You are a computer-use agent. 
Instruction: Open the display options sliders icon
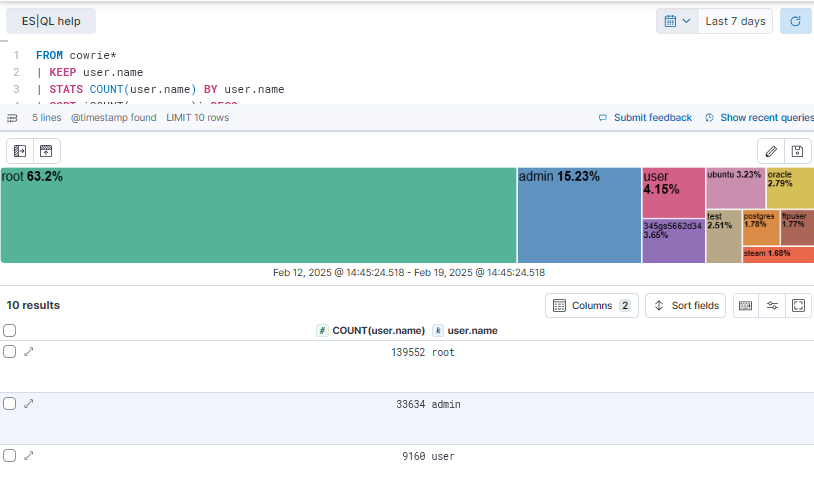point(772,306)
